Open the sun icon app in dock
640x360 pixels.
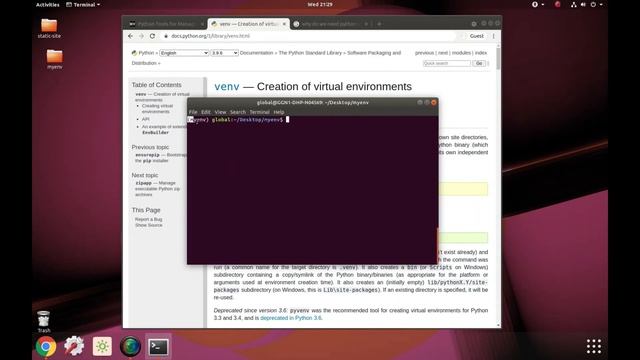(x=102, y=347)
